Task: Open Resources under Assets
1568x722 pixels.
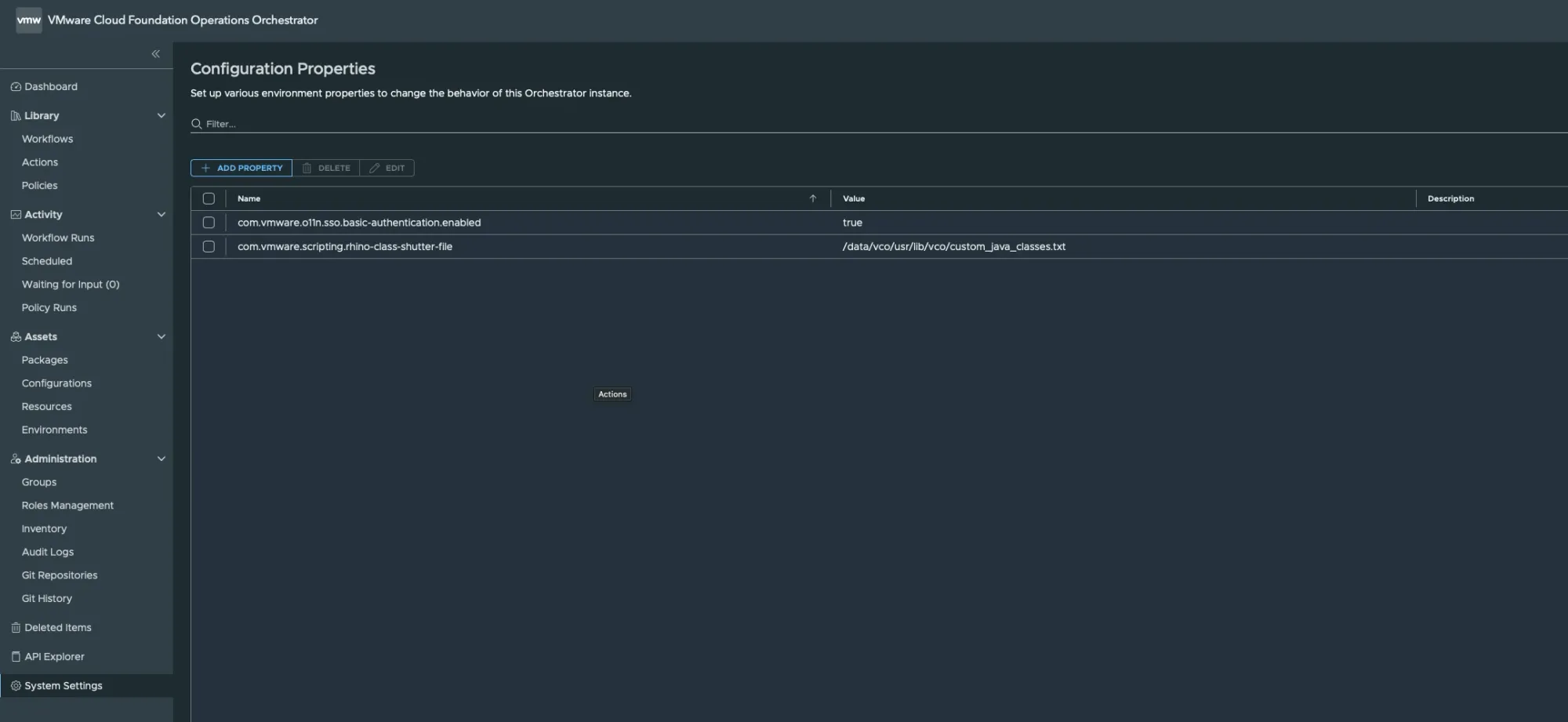Action: click(46, 407)
